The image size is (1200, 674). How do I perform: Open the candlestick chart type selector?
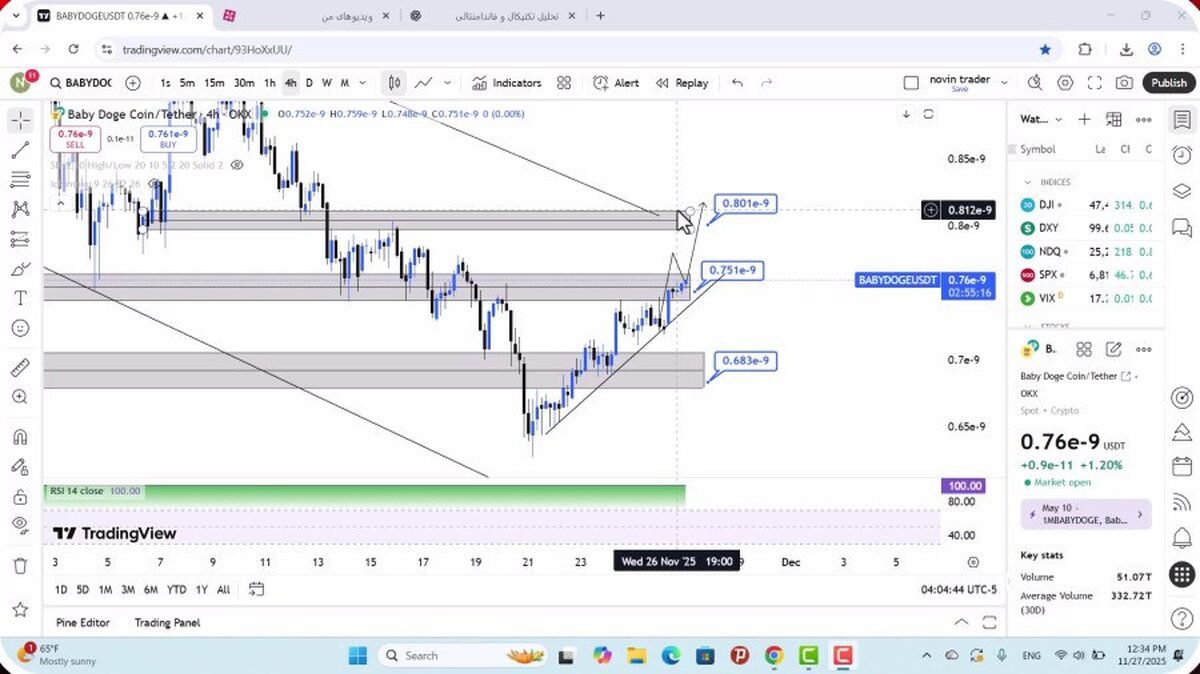click(x=395, y=83)
